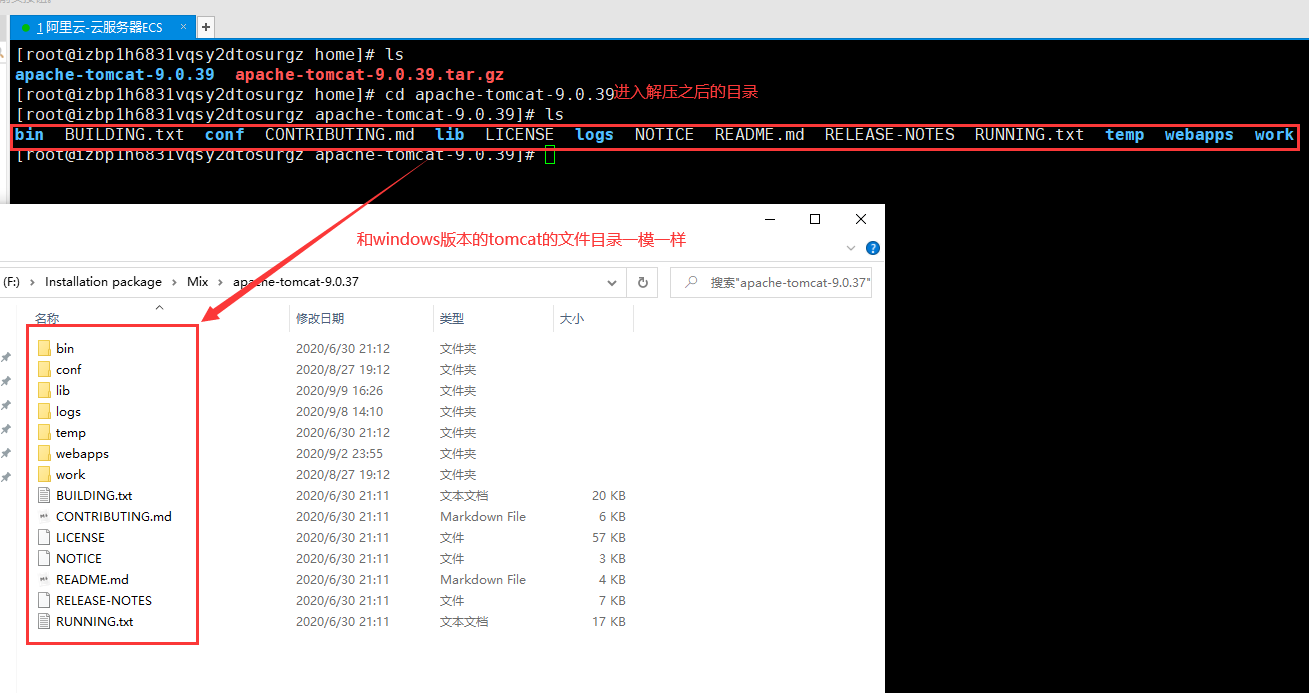Click the CONTRIBUTING.md file icon
The image size is (1309, 693).
44,516
